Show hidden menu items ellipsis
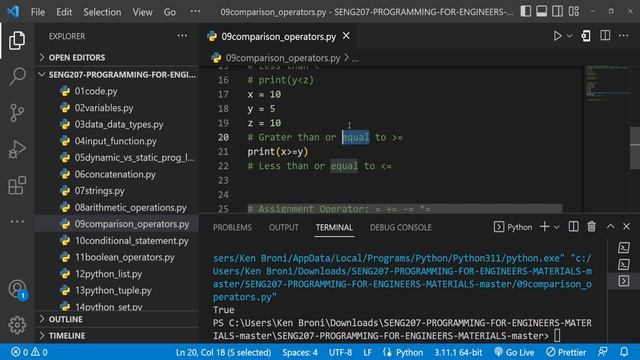The width and height of the screenshot is (640, 360). 196,11
